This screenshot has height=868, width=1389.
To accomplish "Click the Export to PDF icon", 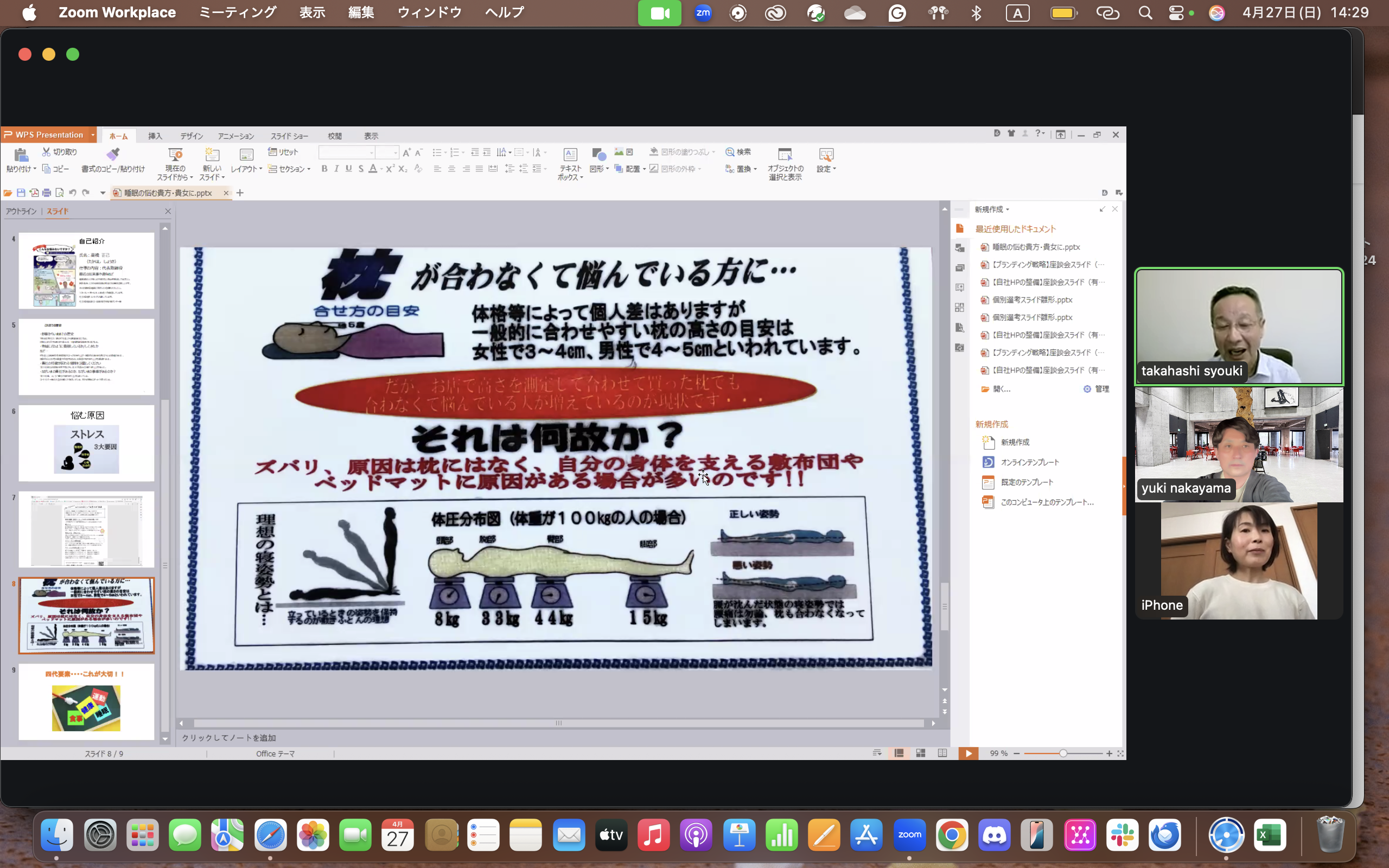I will pos(34,193).
